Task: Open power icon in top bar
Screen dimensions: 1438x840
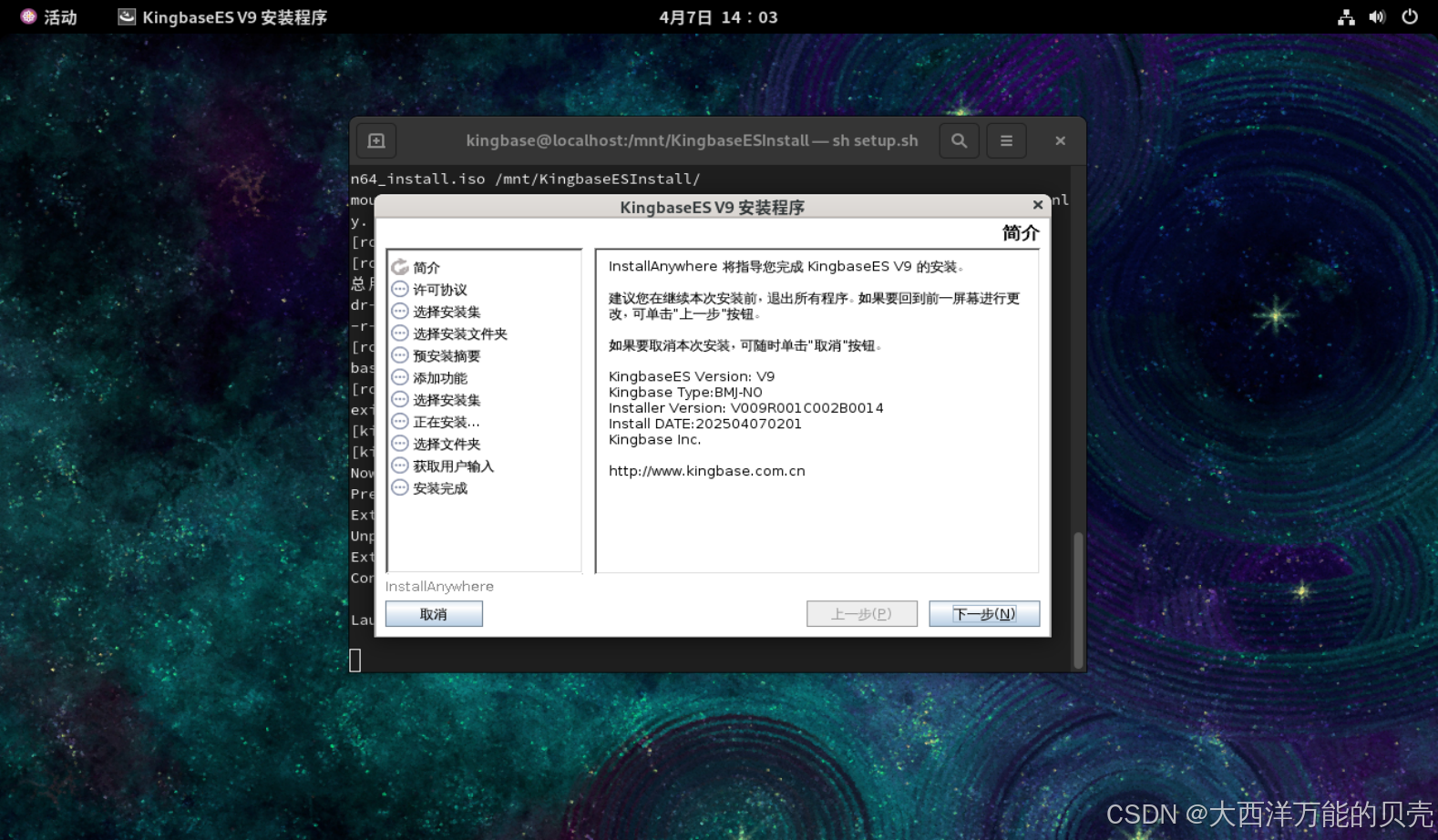Action: click(1410, 16)
